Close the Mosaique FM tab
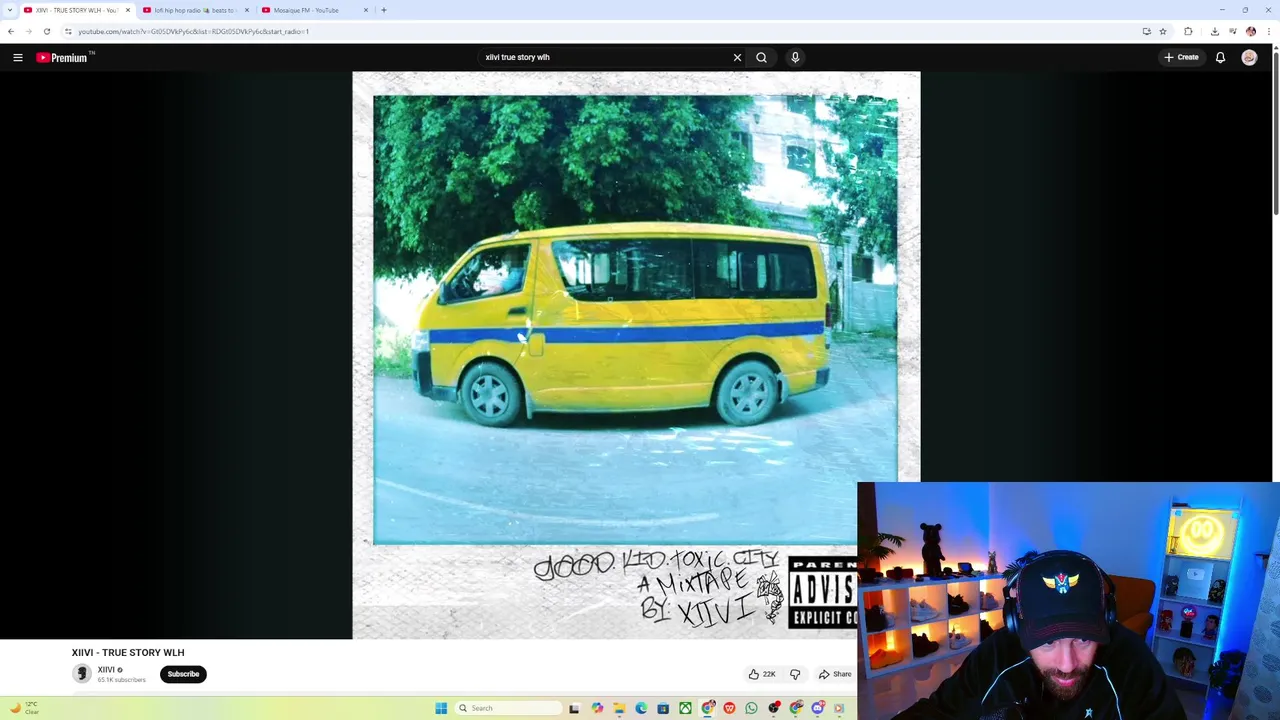Viewport: 1280px width, 720px height. click(x=366, y=10)
